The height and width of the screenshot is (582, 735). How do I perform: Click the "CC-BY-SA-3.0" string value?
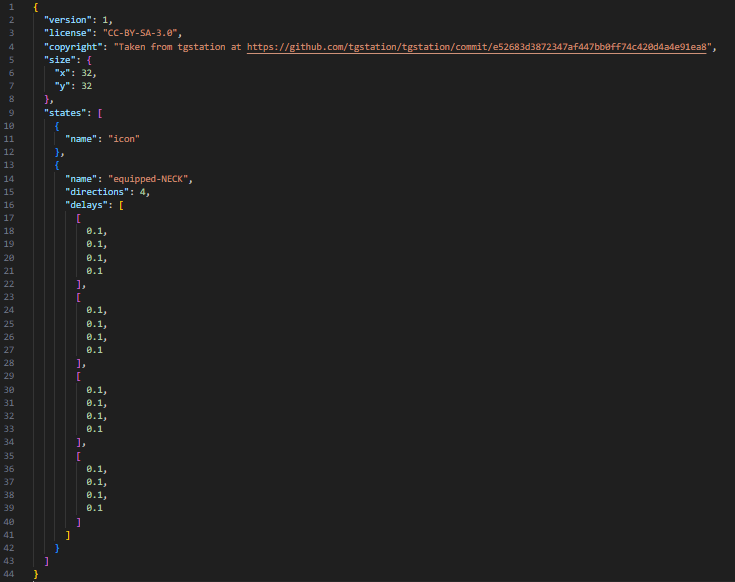tap(140, 33)
